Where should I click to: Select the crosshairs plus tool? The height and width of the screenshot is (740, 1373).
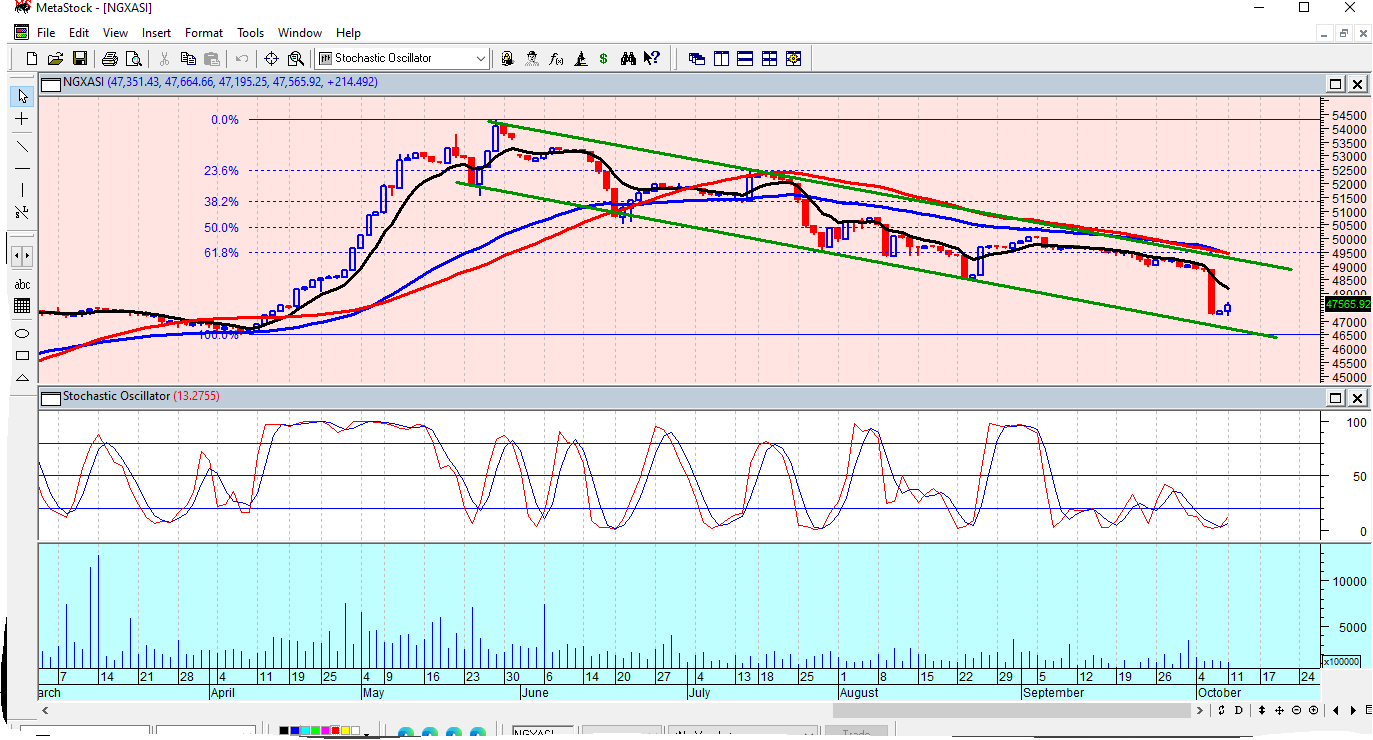click(x=22, y=119)
